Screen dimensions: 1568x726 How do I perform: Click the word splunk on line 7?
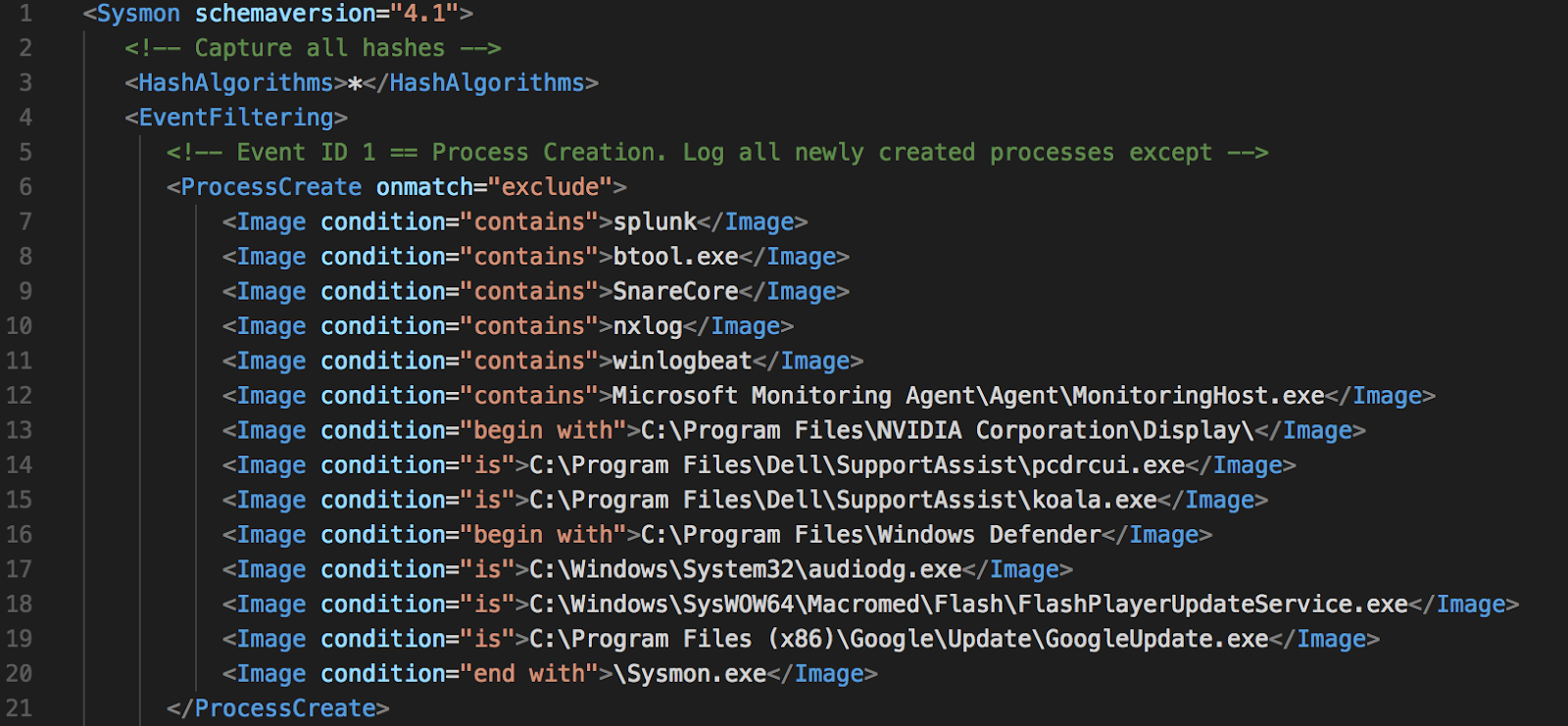[x=655, y=222]
